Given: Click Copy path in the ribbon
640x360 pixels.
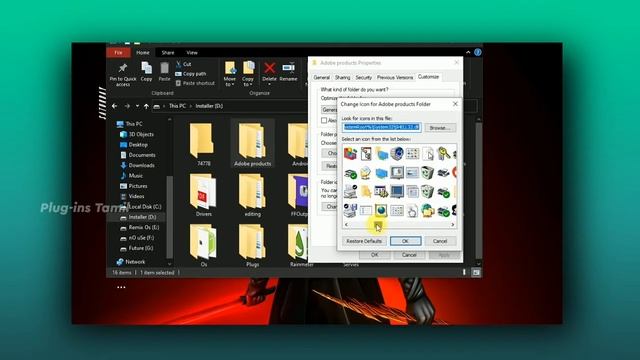Looking at the screenshot, I should 191,73.
